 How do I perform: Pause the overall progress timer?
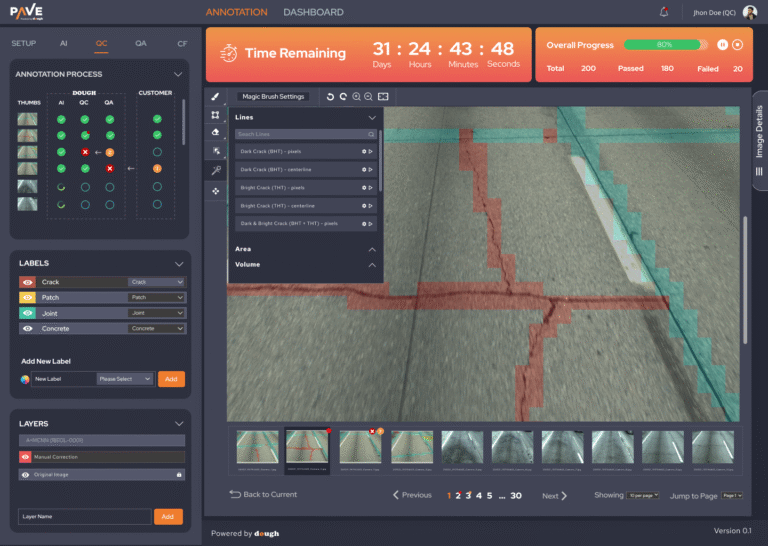pos(720,44)
